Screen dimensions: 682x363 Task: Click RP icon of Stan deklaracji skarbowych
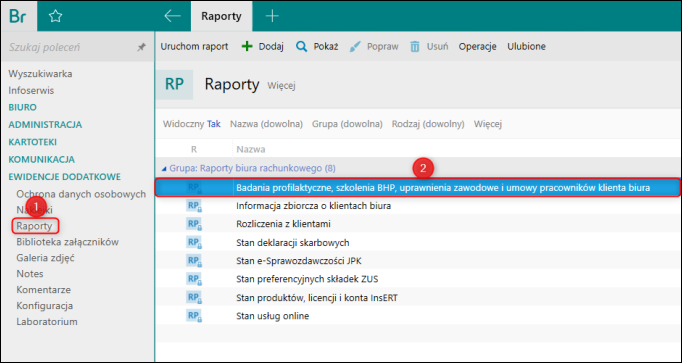pos(194,243)
